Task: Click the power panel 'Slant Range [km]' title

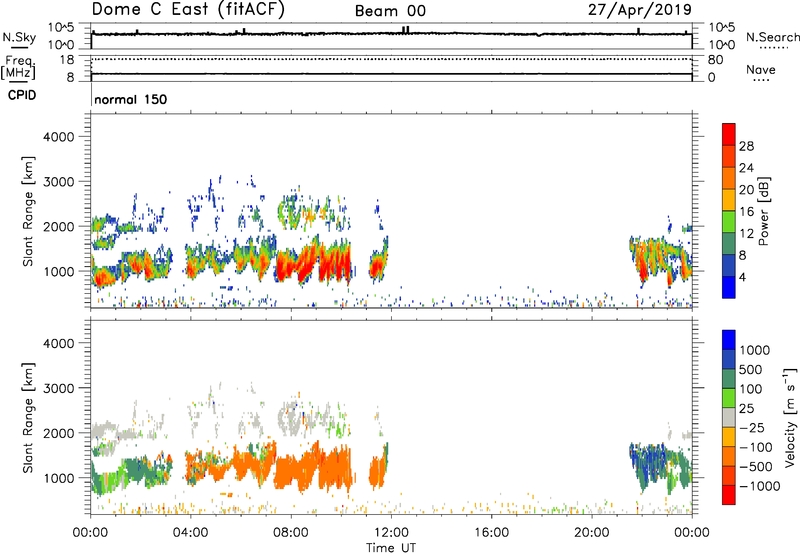Action: [x=28, y=211]
